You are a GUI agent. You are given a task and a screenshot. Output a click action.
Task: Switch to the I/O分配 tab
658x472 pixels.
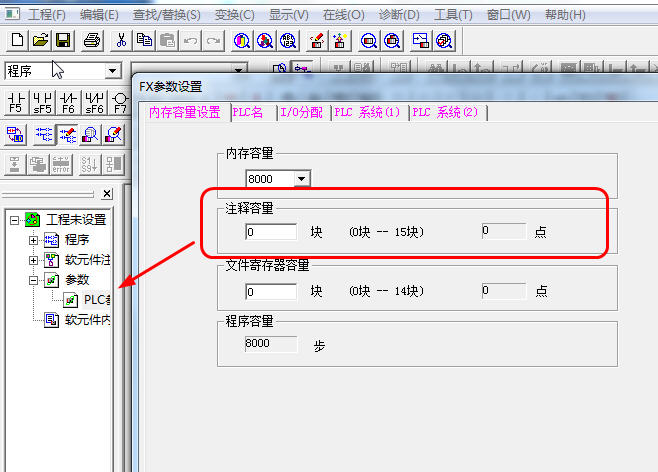300,112
